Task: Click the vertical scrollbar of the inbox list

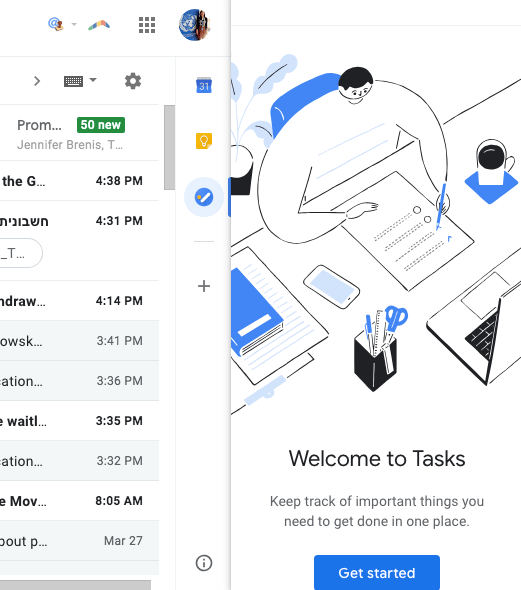Action: pos(169,148)
